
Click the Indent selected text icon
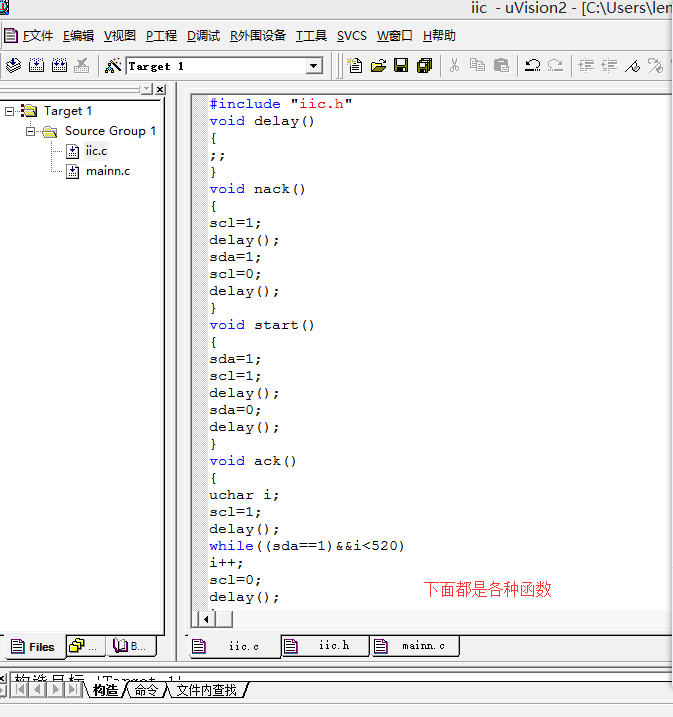tap(586, 65)
